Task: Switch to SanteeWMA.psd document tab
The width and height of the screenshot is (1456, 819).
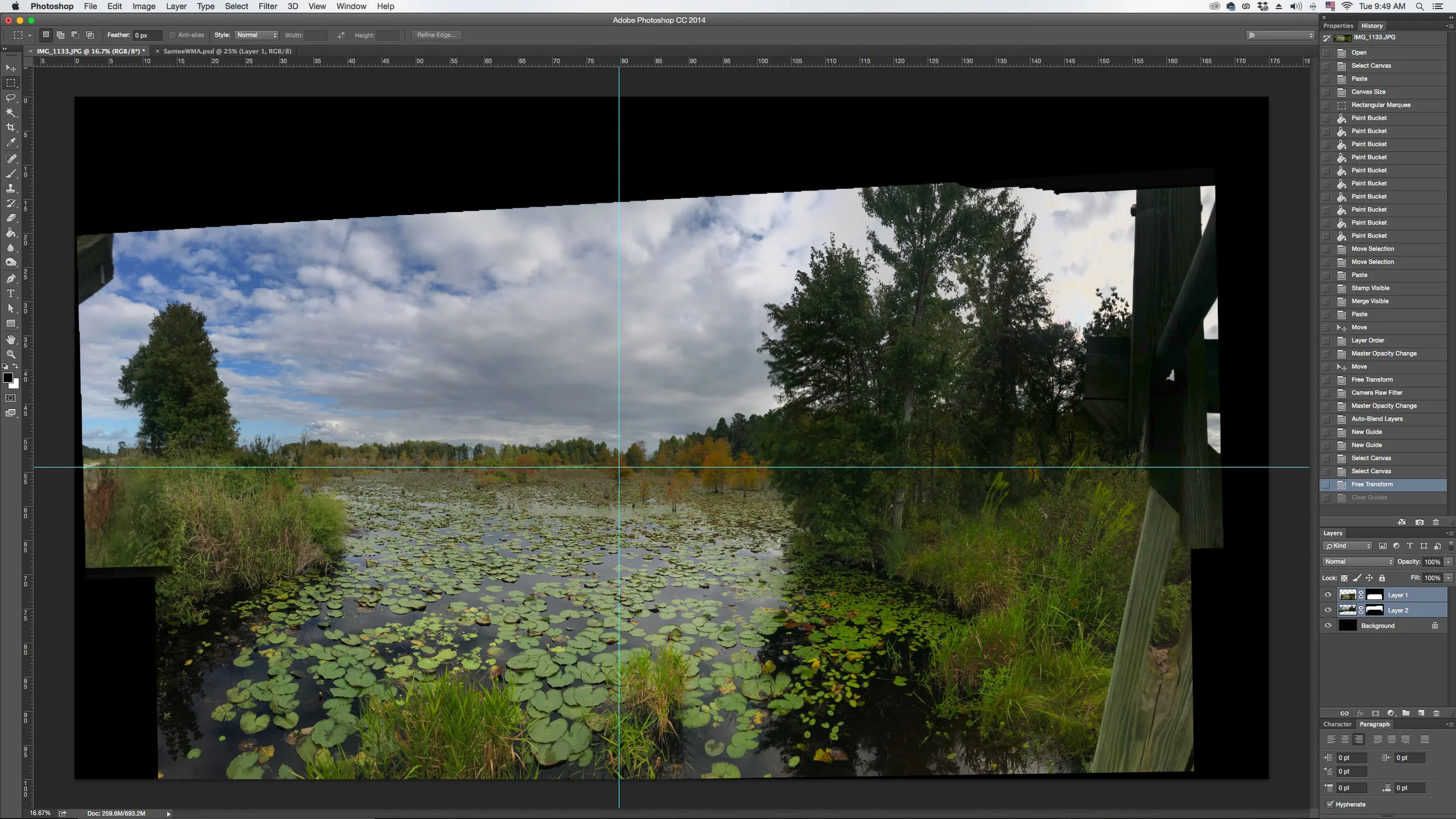Action: click(x=227, y=51)
